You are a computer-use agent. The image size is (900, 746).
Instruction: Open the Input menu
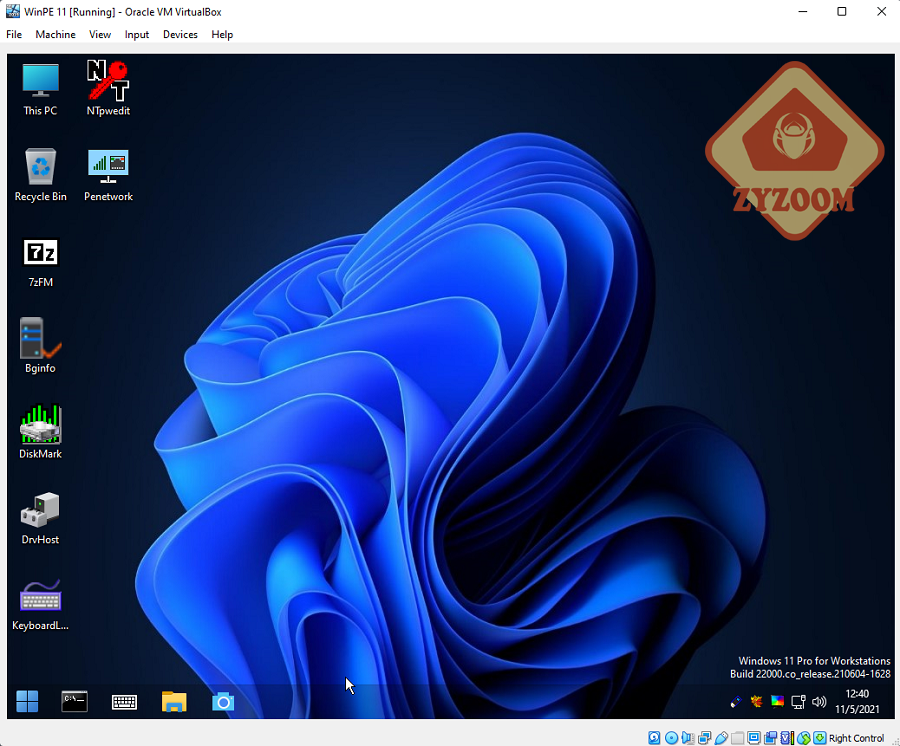tap(137, 34)
